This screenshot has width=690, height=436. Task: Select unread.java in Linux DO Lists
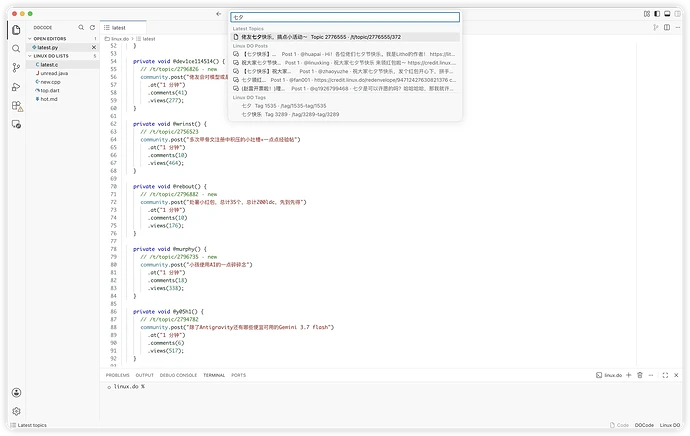pyautogui.click(x=62, y=73)
